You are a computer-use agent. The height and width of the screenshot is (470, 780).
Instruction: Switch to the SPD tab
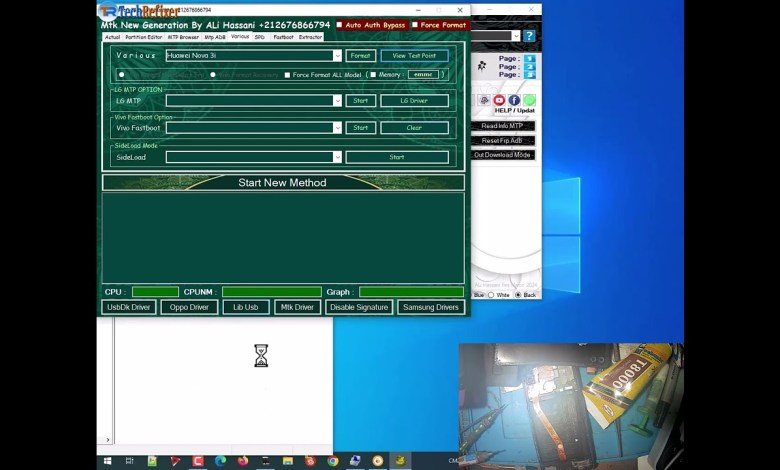point(260,37)
